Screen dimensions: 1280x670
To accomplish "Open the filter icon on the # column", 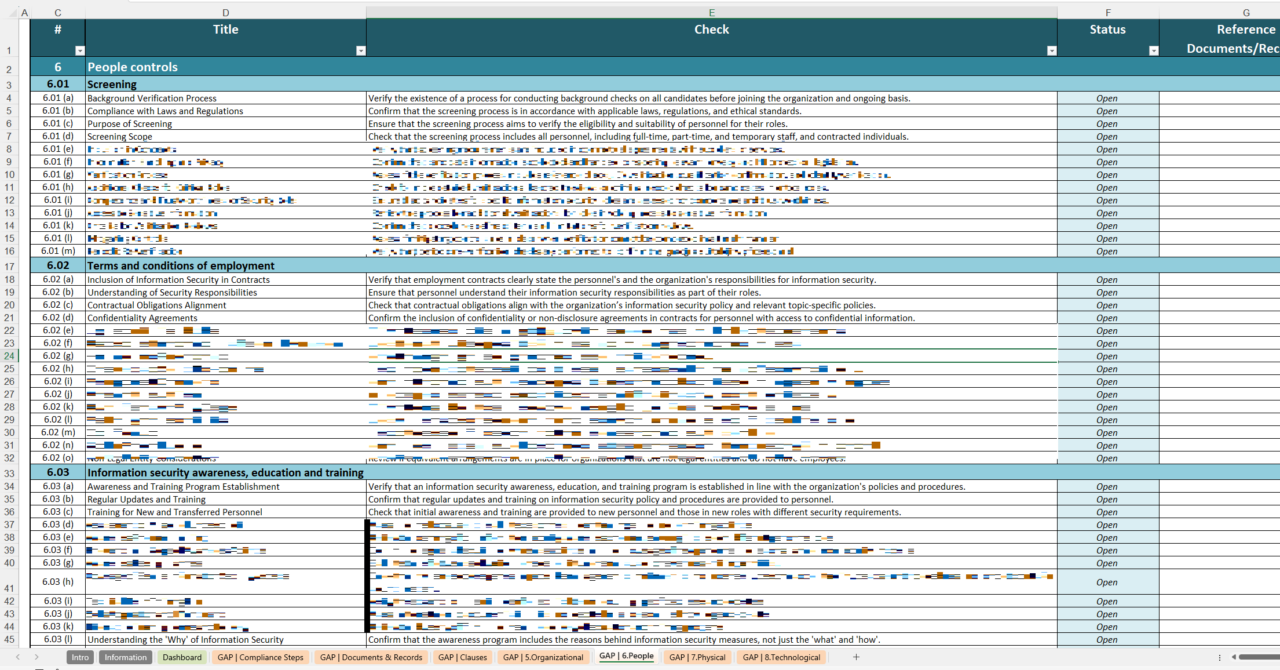I will [x=79, y=48].
